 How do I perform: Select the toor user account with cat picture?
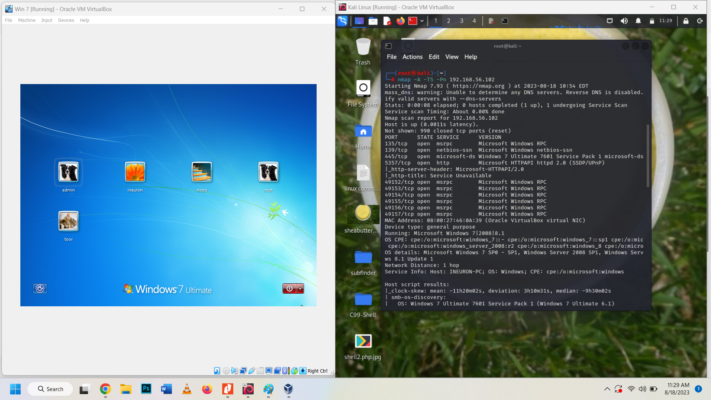tap(68, 221)
